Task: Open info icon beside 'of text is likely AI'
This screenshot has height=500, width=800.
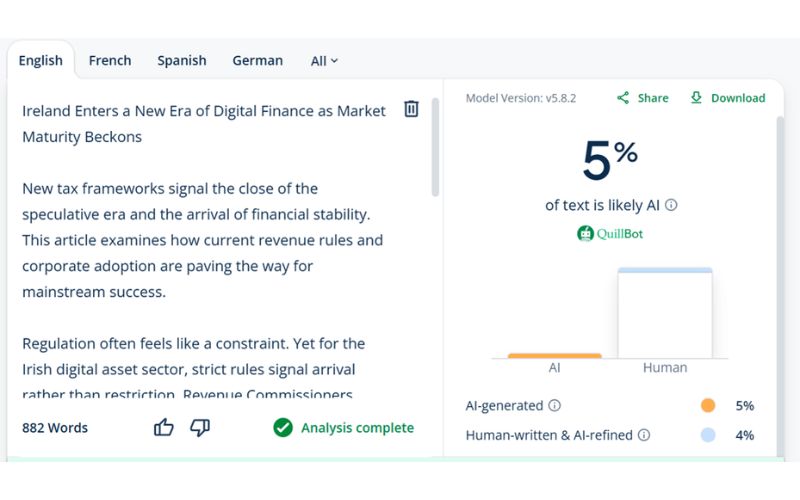Action: 671,205
